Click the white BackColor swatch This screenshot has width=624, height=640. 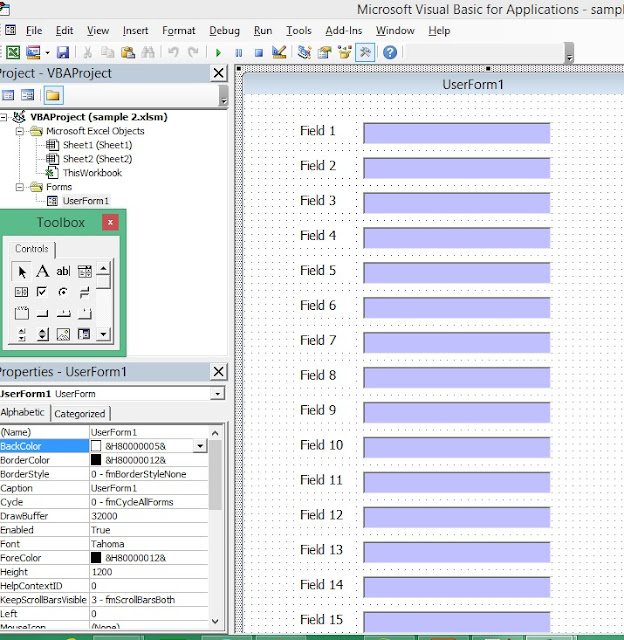pyautogui.click(x=96, y=447)
